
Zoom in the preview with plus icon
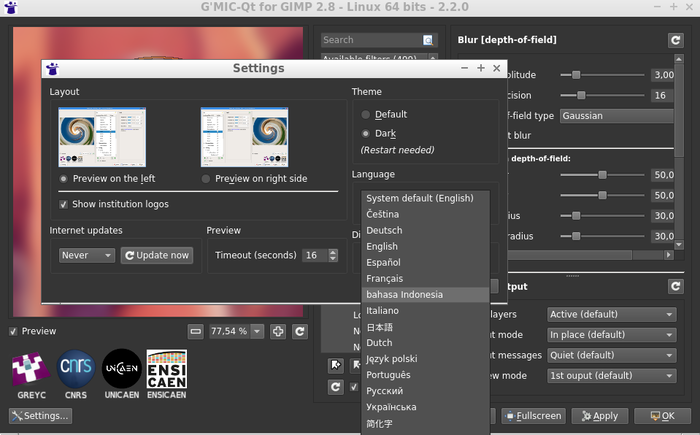(x=278, y=331)
